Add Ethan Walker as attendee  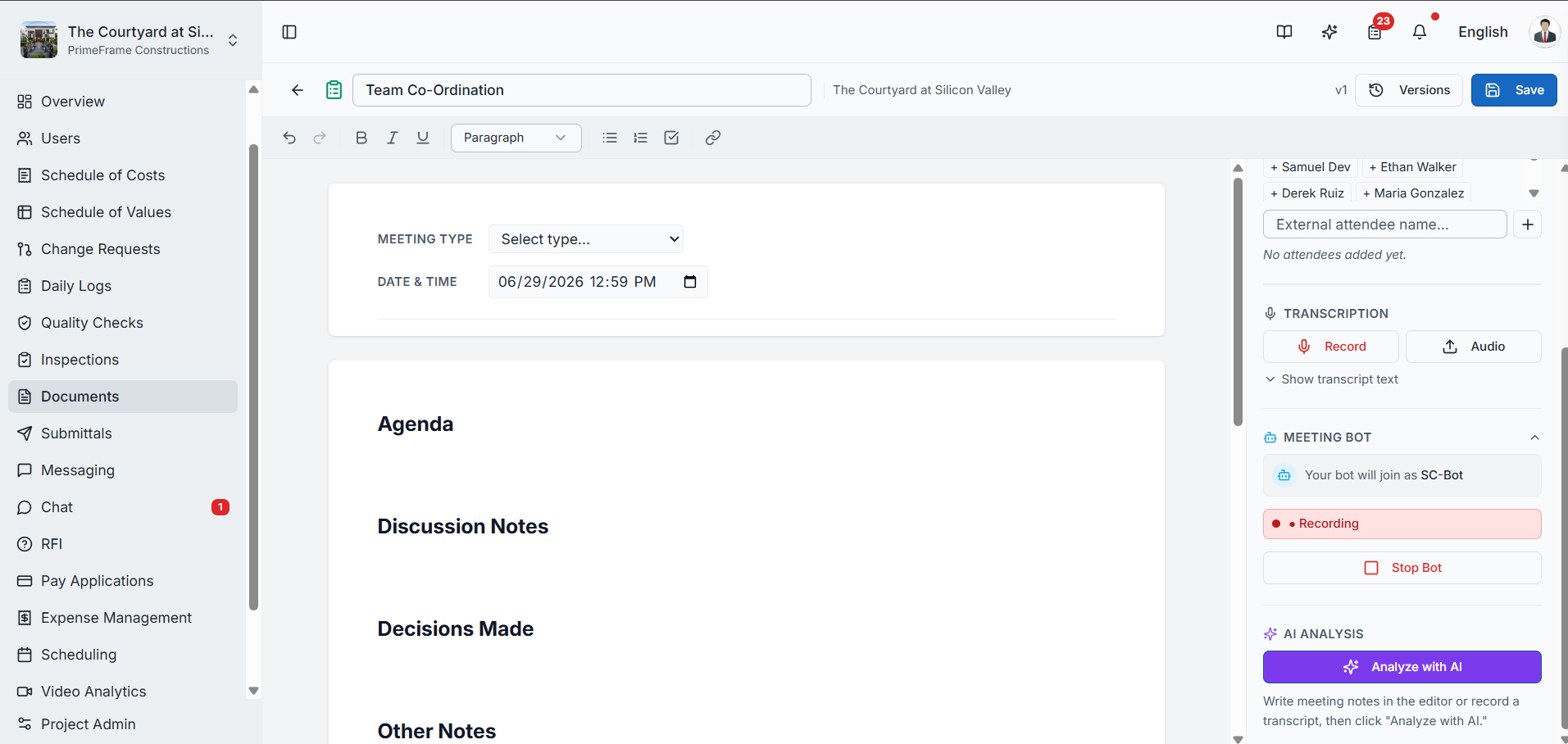coord(1412,167)
